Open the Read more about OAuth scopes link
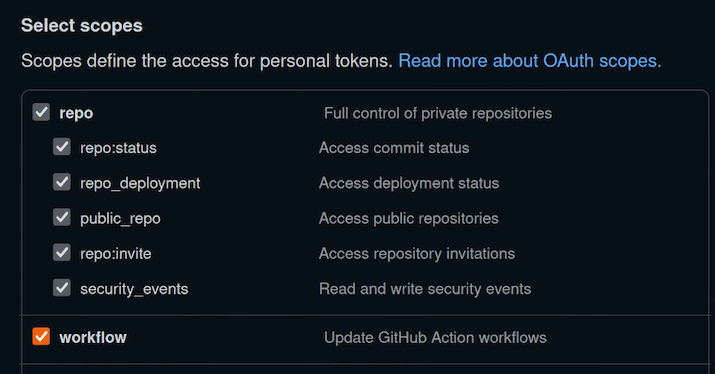715x374 pixels. point(529,61)
